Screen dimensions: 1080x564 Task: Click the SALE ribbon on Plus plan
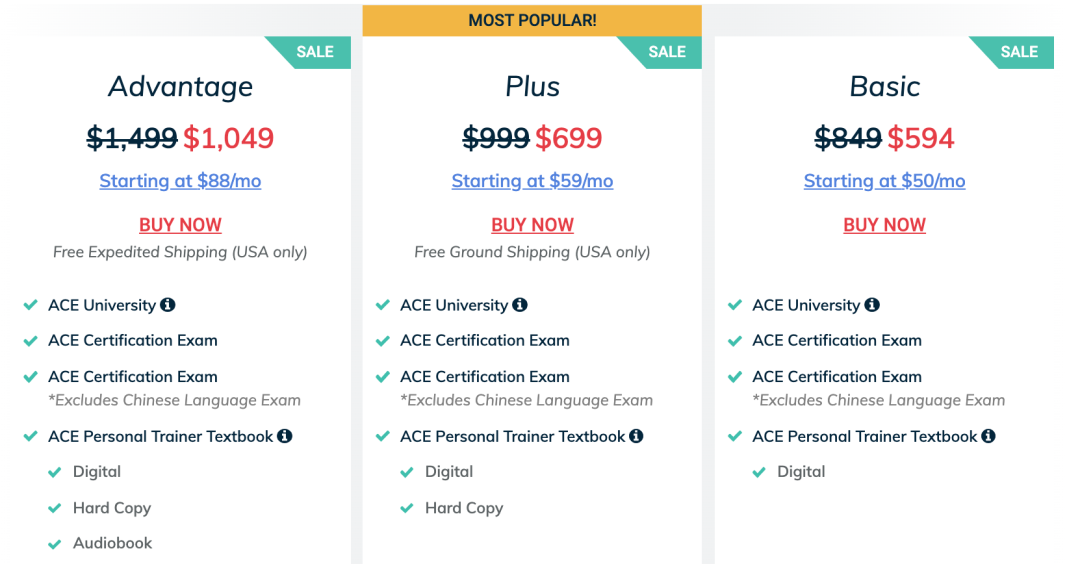coord(668,52)
